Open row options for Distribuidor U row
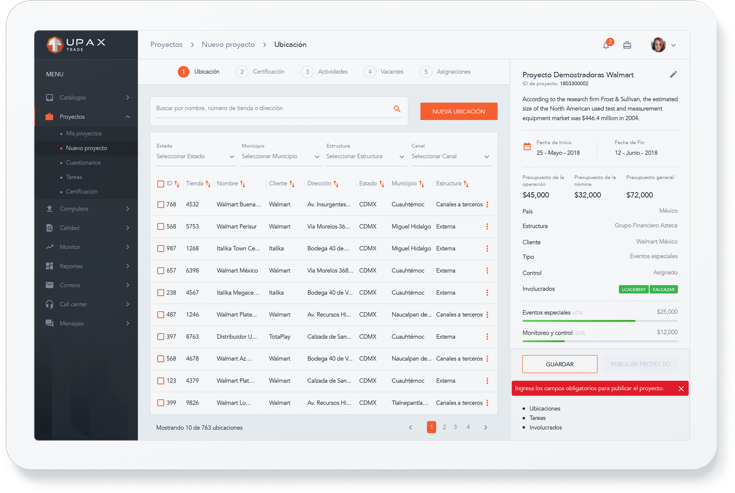The height and width of the screenshot is (493, 735). coord(488,336)
